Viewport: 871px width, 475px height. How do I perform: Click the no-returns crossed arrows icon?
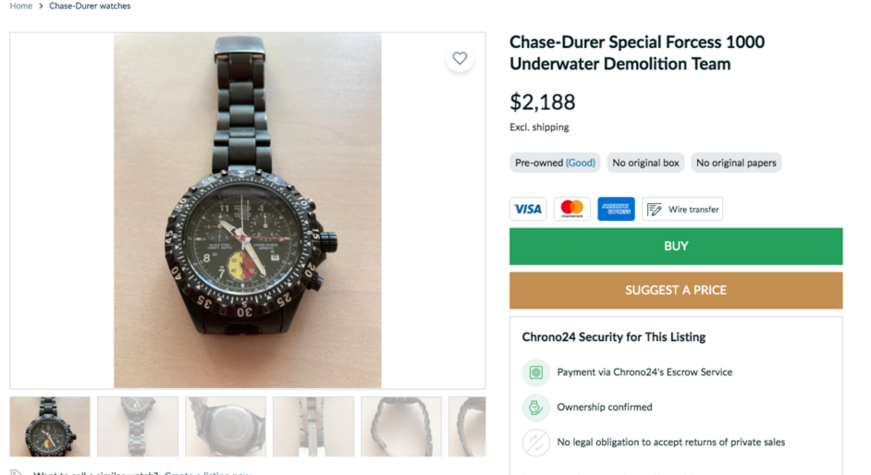click(536, 442)
